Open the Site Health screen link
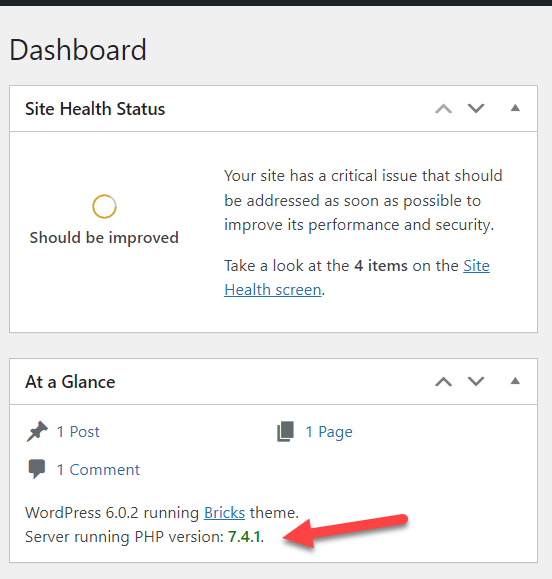 357,278
